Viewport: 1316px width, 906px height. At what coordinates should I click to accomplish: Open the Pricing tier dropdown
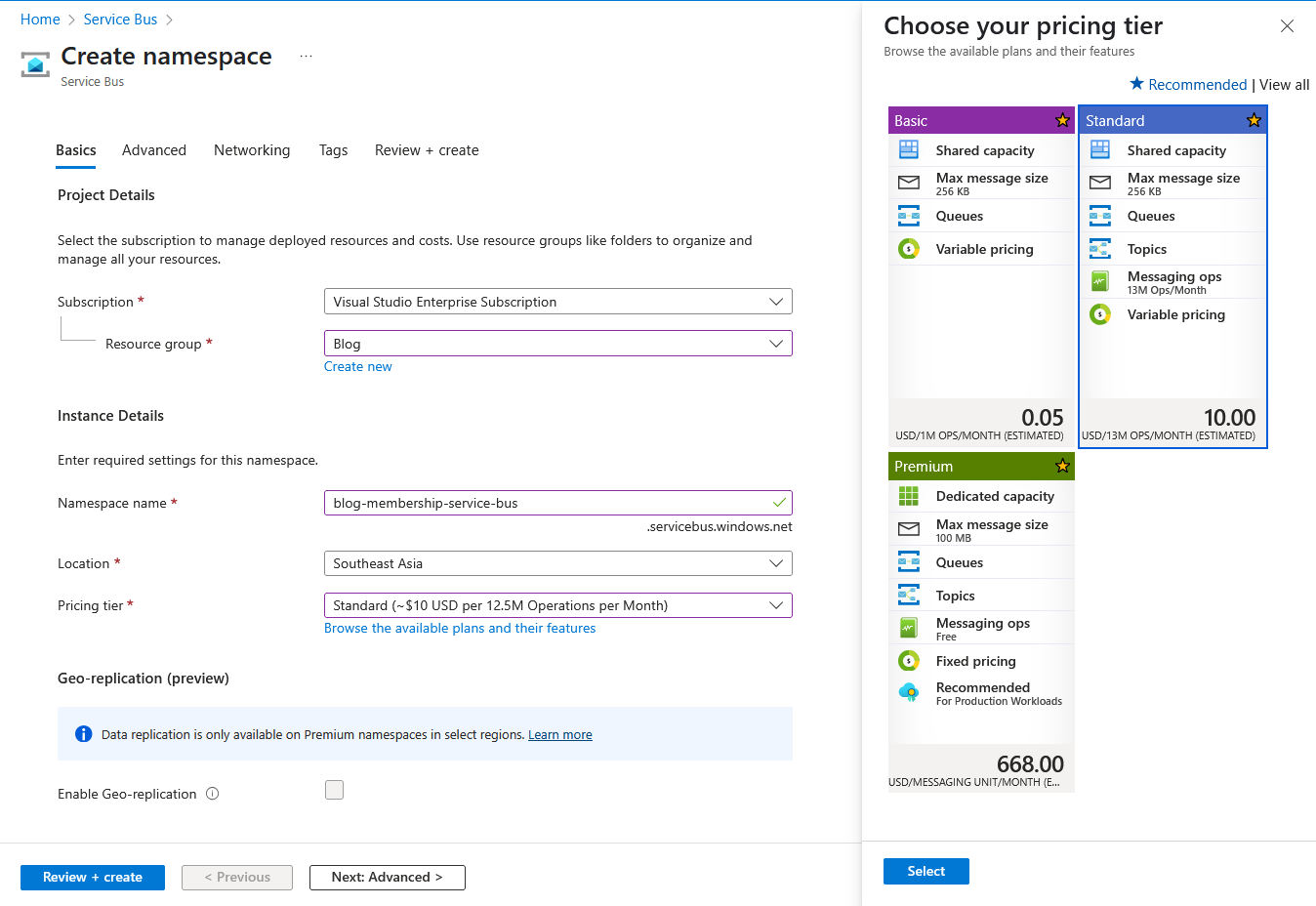(x=557, y=605)
